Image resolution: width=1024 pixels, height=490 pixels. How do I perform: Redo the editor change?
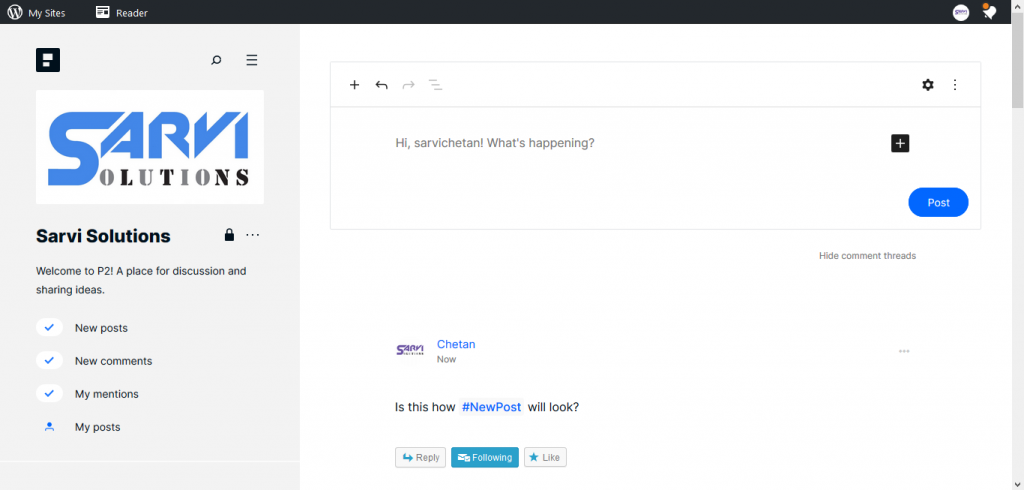[409, 84]
